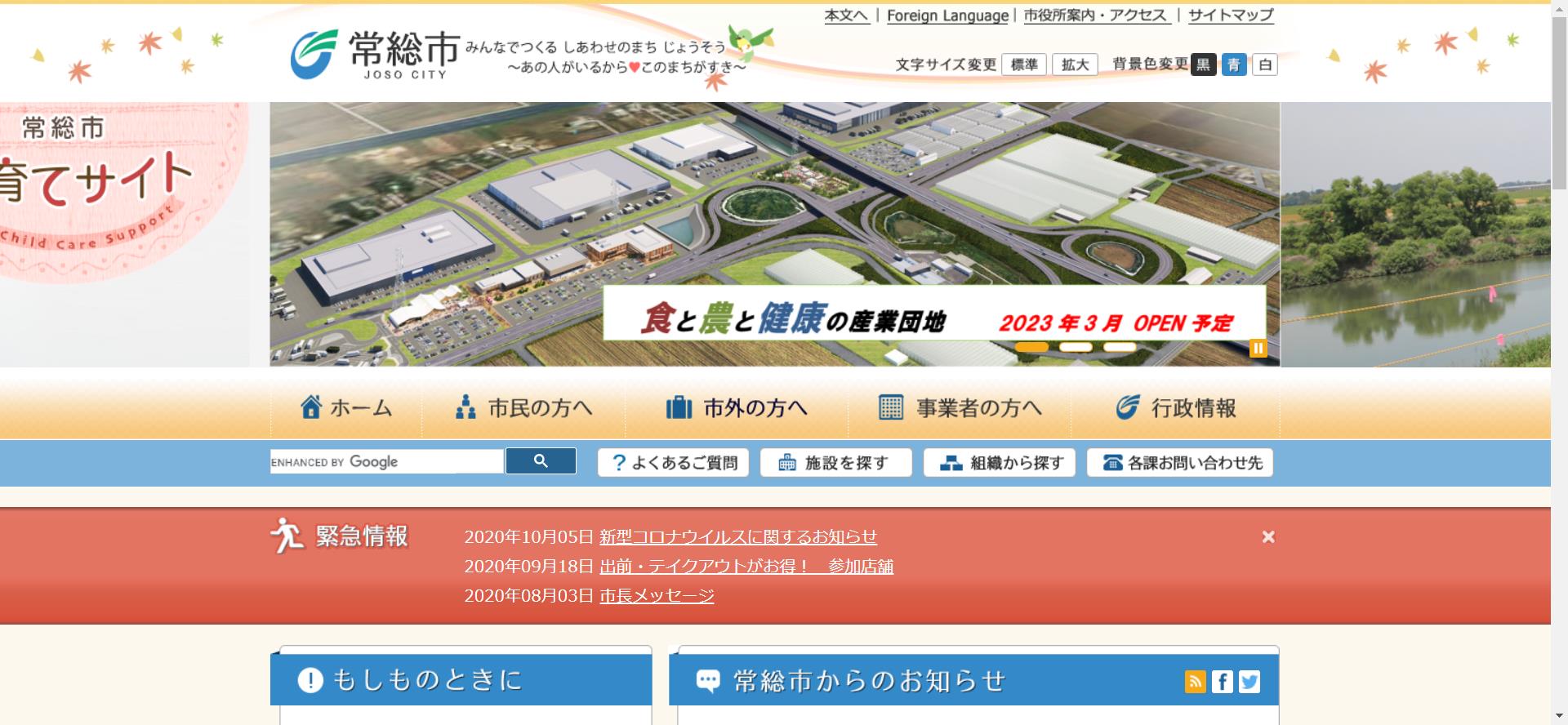The width and height of the screenshot is (1568, 725).
Task: Jump to the second slideshow banner
Action: (1076, 347)
